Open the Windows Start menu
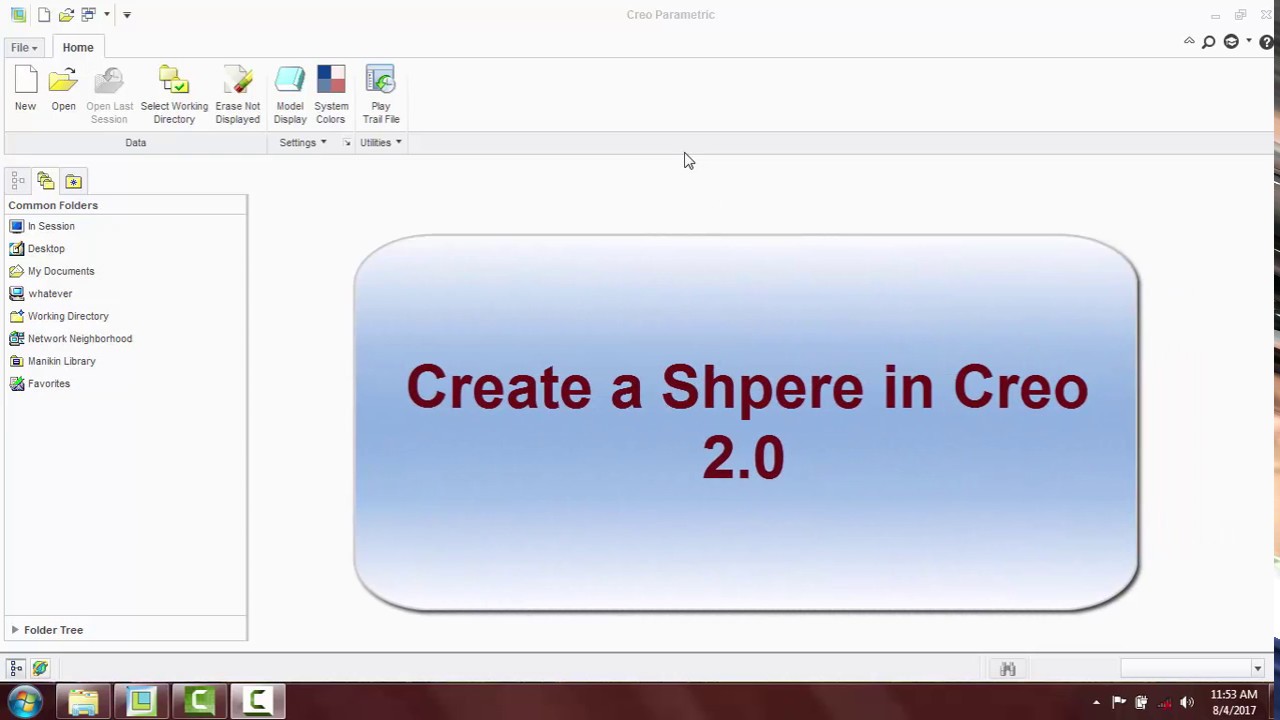The image size is (1280, 720). coord(25,702)
